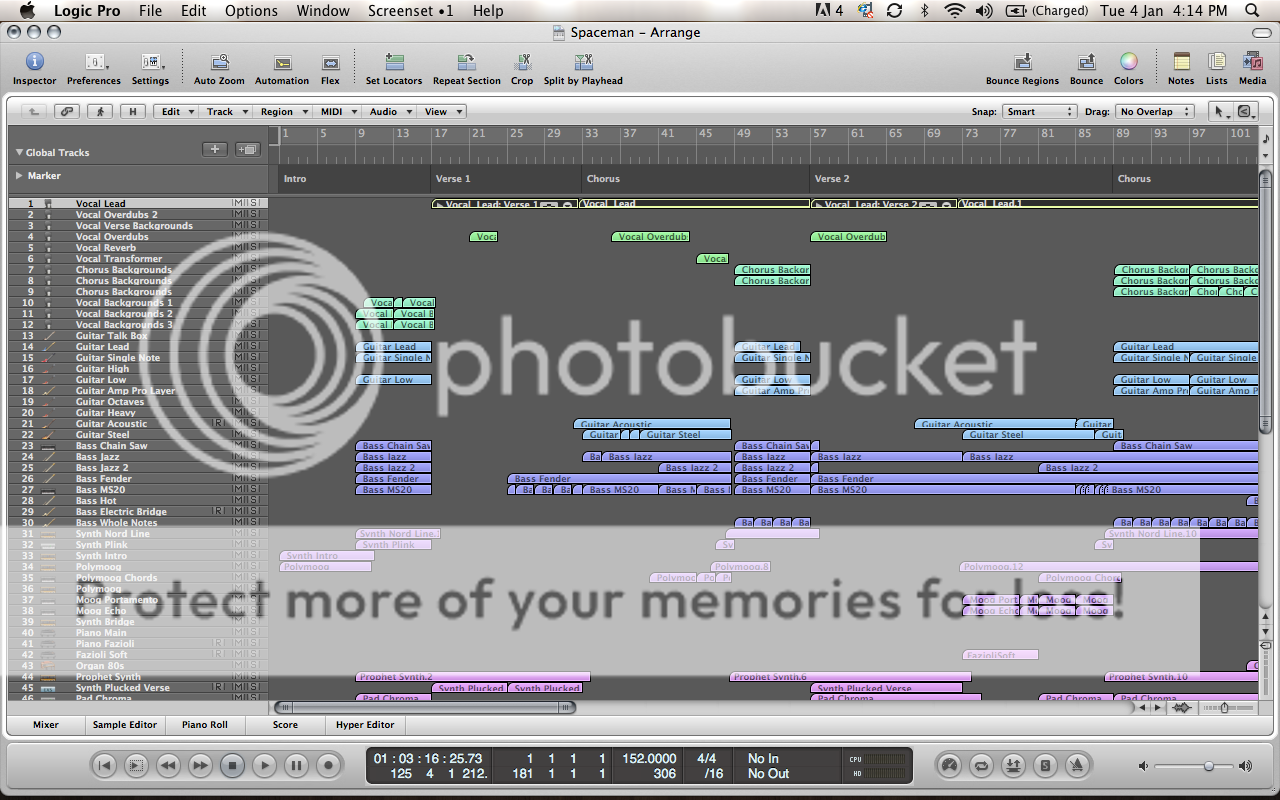Open the Drag No Overlap dropdown
Screen dimensions: 1280x800
coord(1156,112)
